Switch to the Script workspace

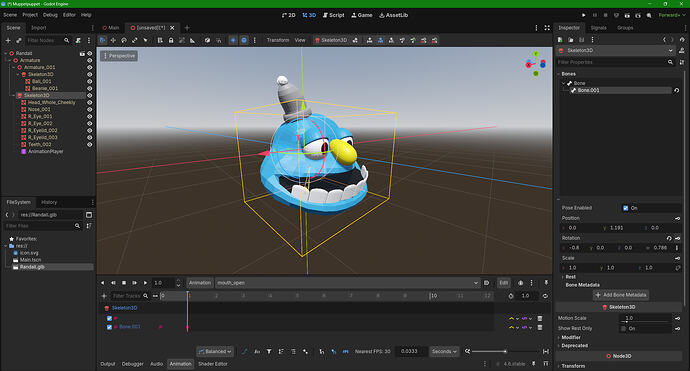click(334, 15)
